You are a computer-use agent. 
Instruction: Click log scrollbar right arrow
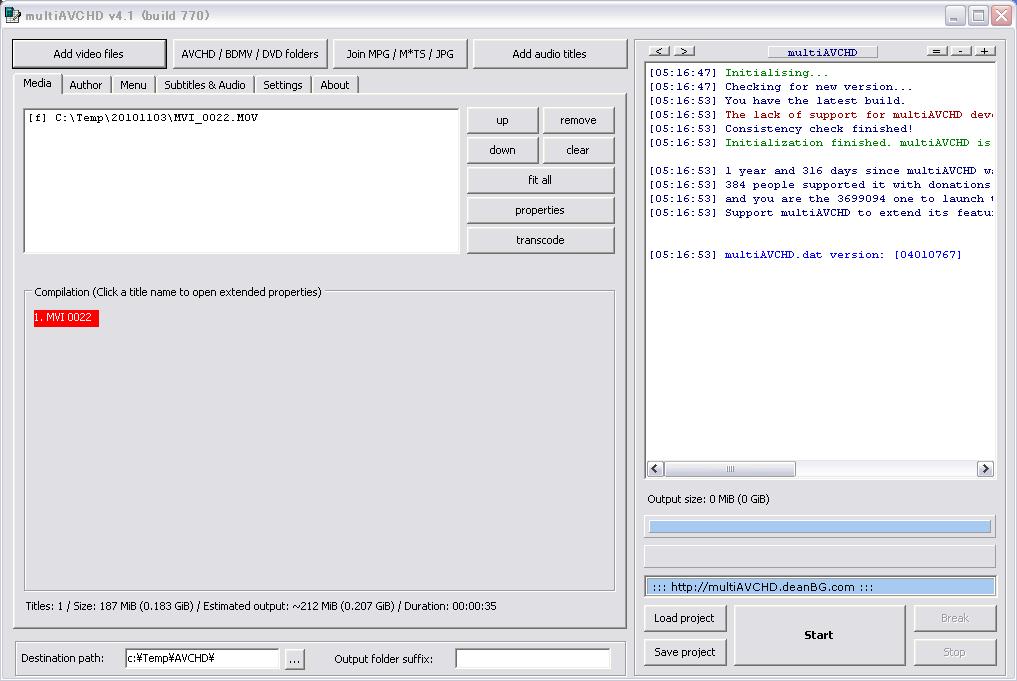(985, 468)
